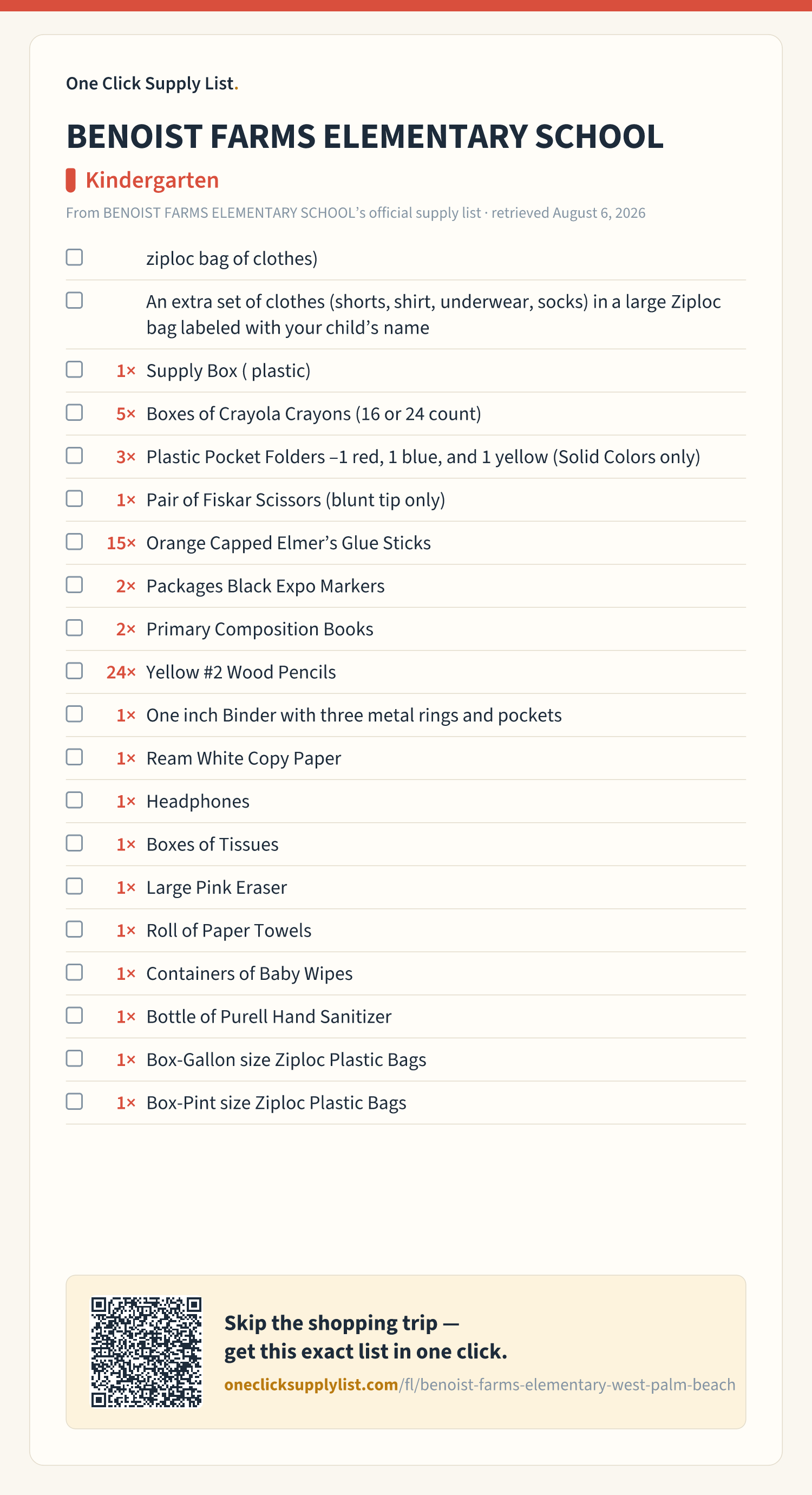The image size is (812, 1495).
Task: Click the red Kindergarten grade marker
Action: coord(71,180)
